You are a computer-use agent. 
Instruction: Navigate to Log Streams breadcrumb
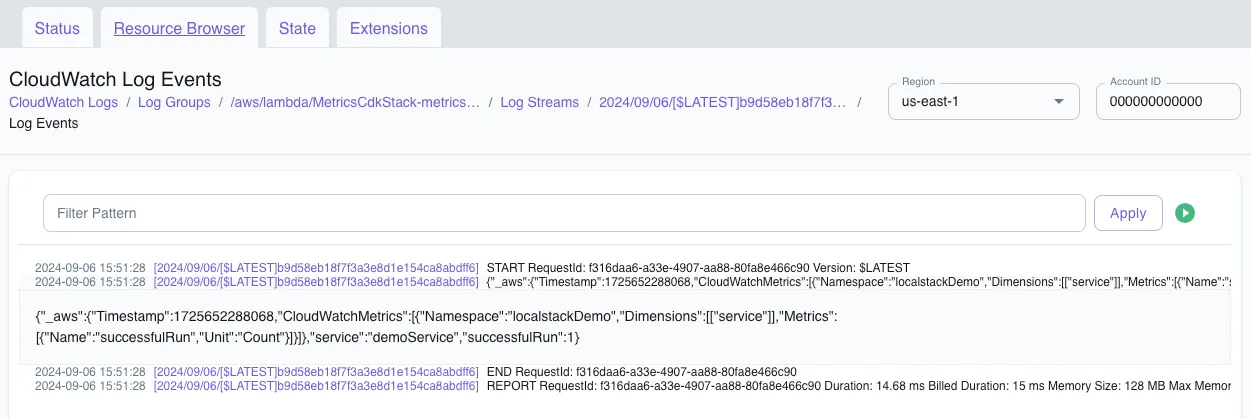point(539,102)
